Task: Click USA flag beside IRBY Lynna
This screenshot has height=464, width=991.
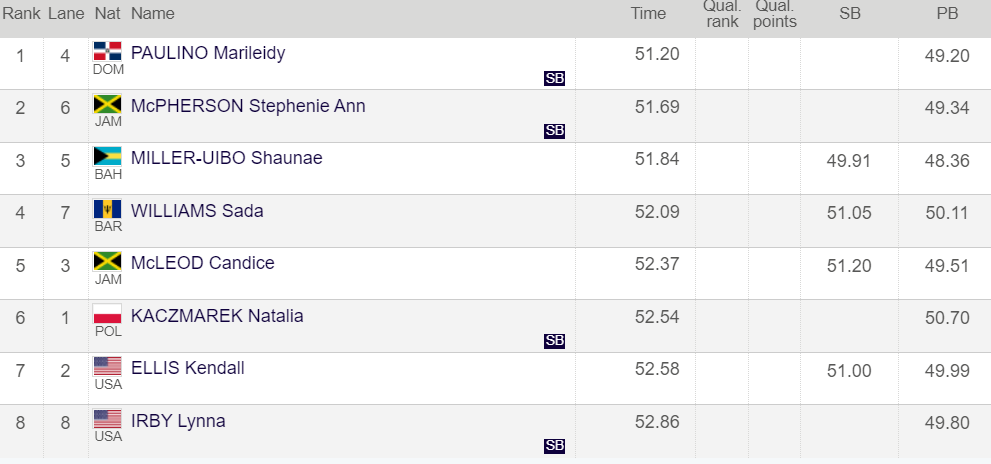Action: pyautogui.click(x=107, y=419)
